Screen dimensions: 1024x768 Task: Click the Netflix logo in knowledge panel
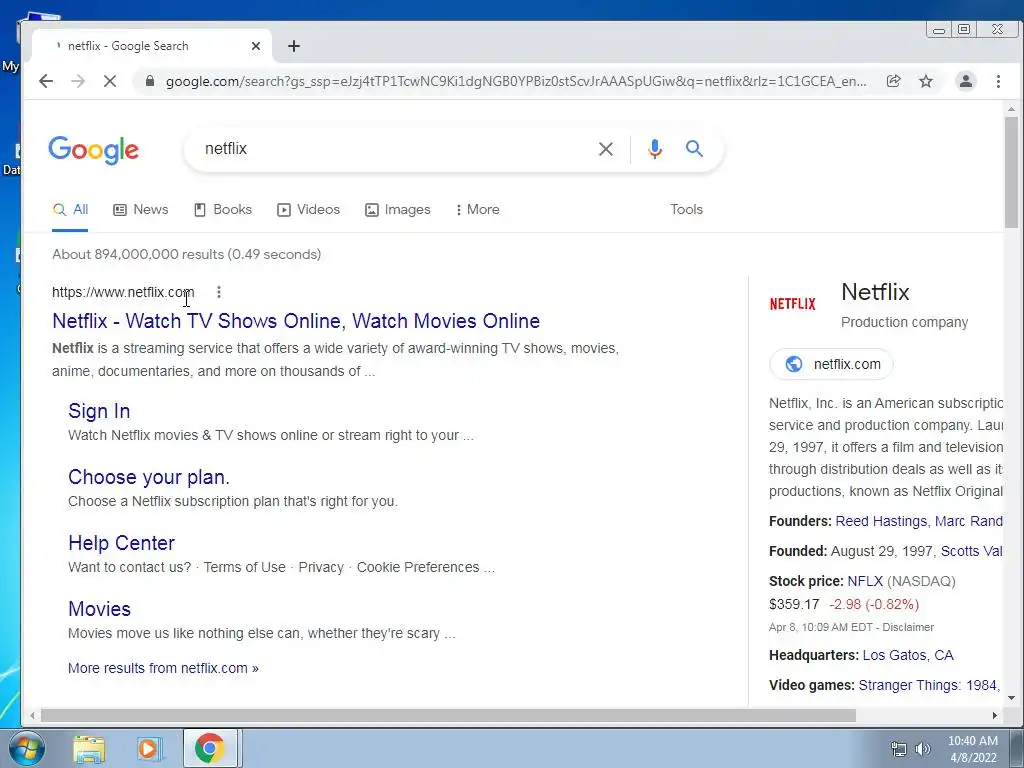tap(792, 304)
